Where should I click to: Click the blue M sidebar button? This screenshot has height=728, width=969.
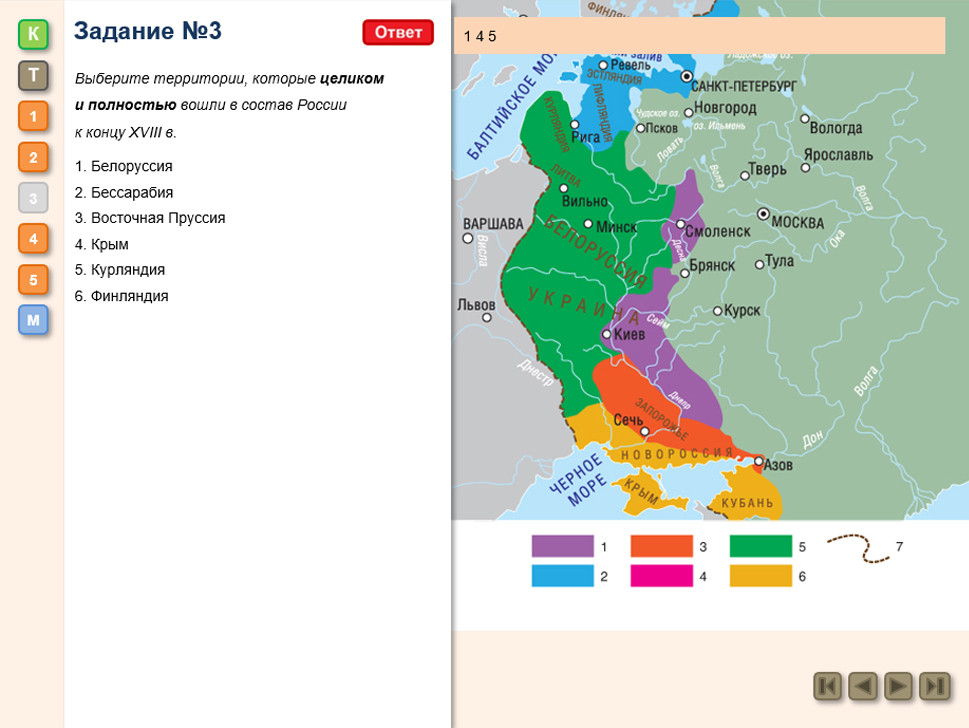click(33, 321)
